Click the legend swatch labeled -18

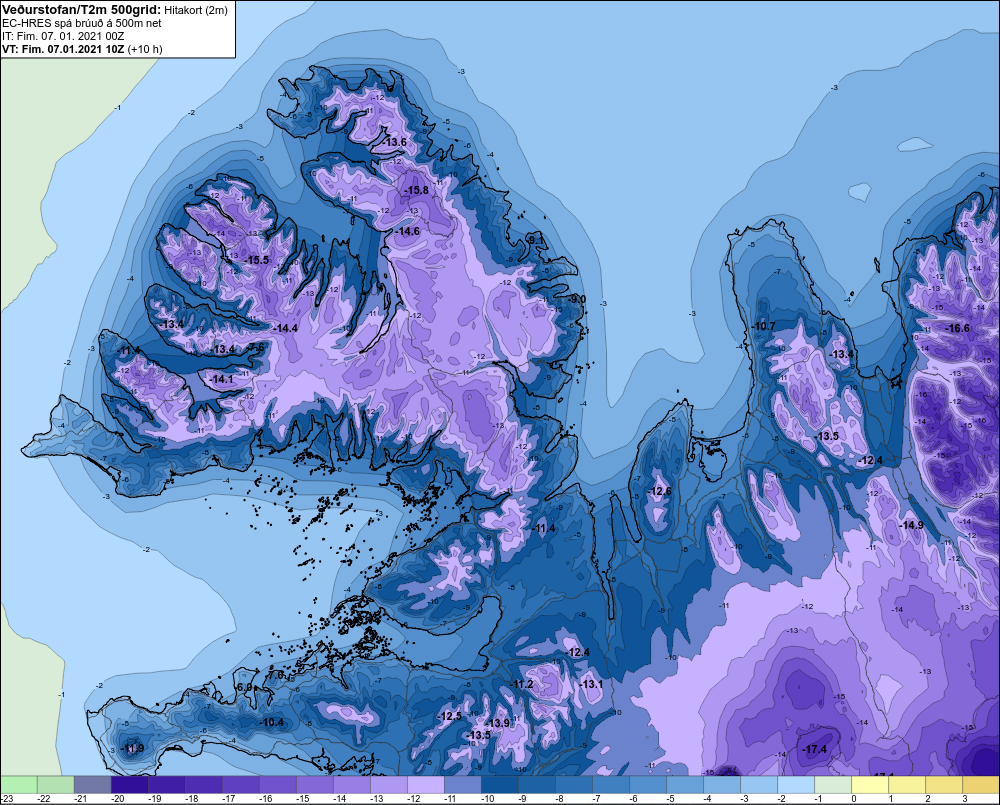point(203,784)
